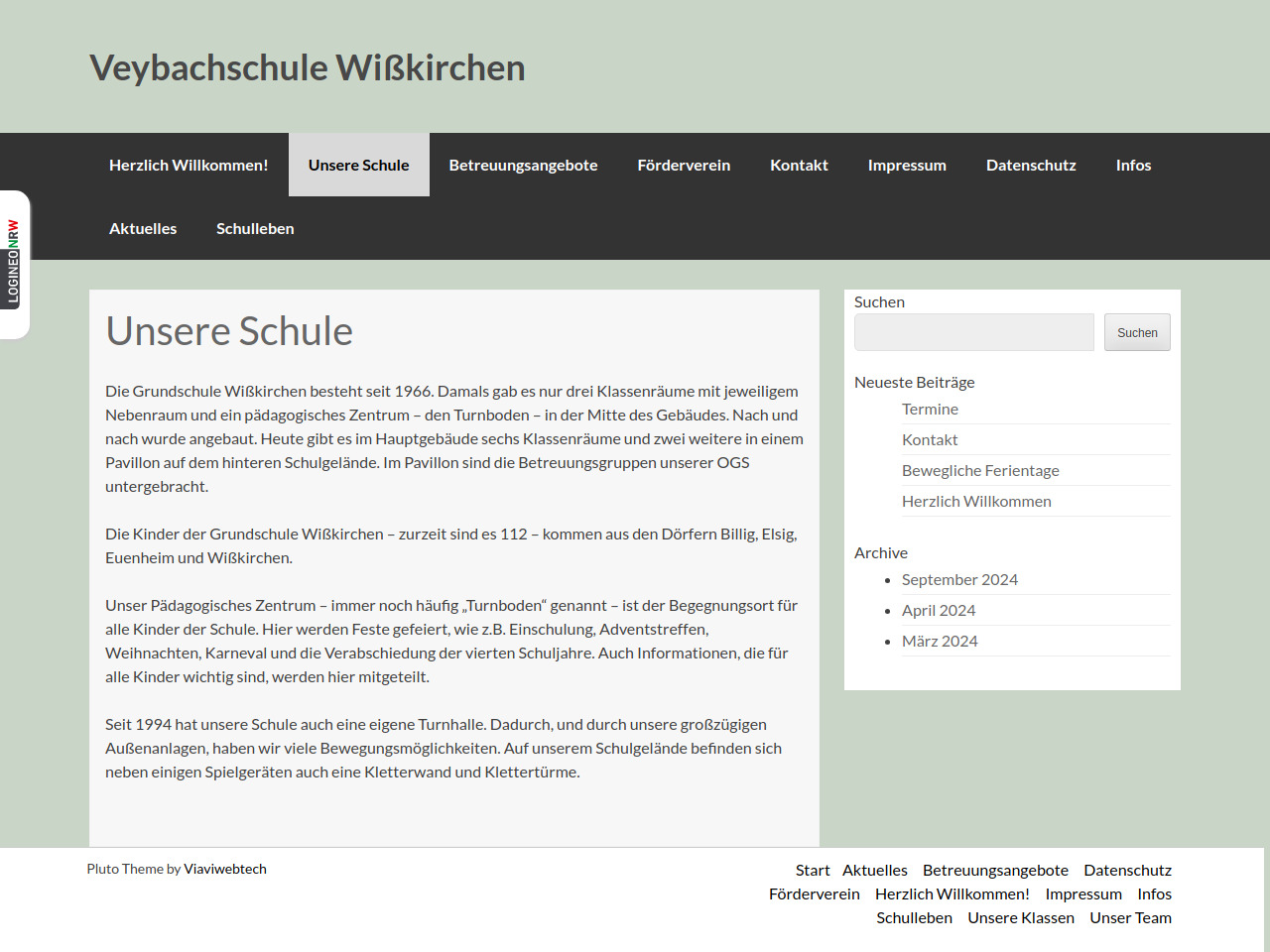Open the Bewegliche Ferientage post link
The width and height of the screenshot is (1270, 952).
point(980,471)
